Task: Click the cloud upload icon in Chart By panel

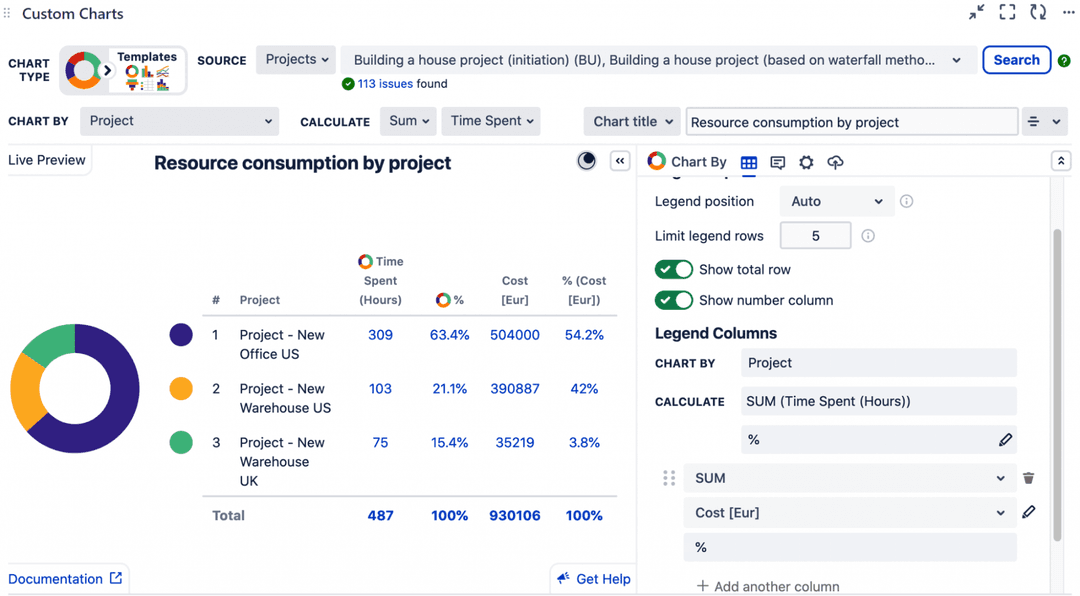Action: pos(834,162)
